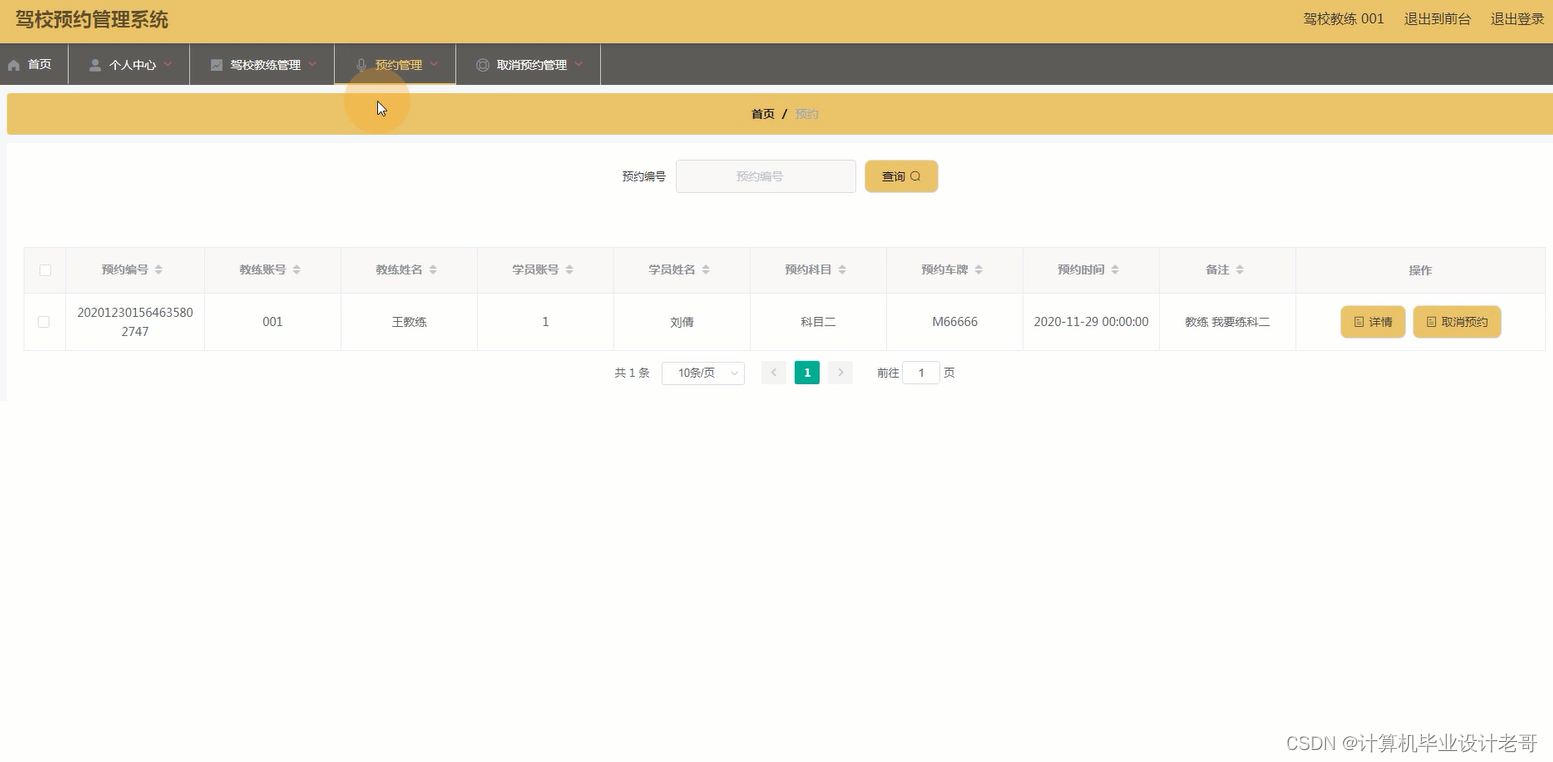Screen dimensions: 1553x762
Task: Sort by 学员账号 column arrows
Action: point(570,270)
